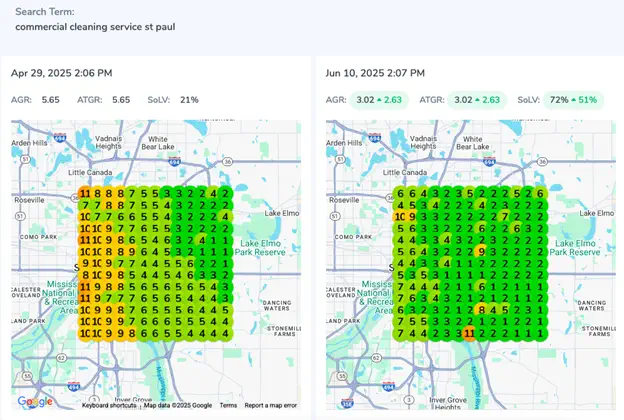Open the map Terms link

point(228,405)
